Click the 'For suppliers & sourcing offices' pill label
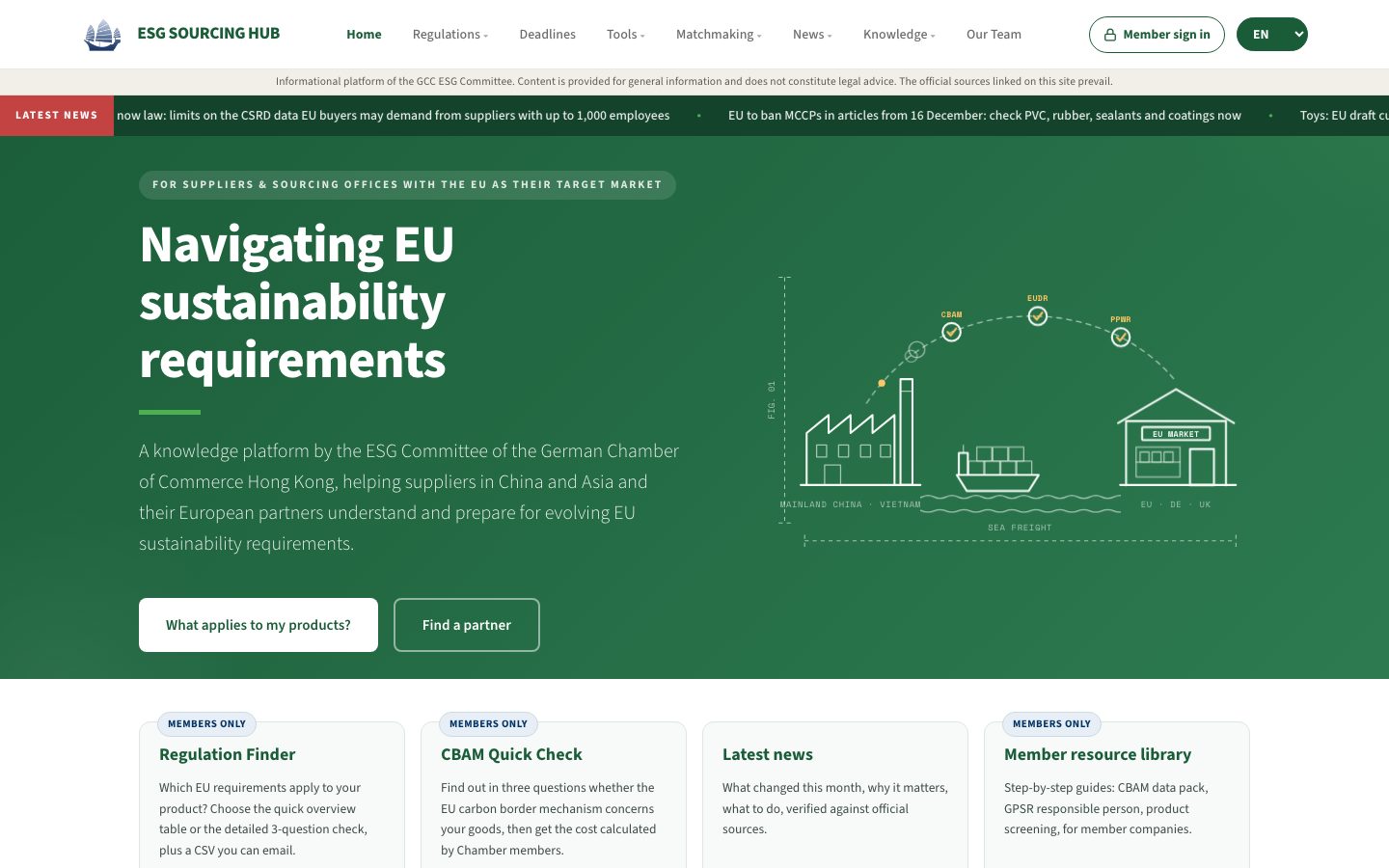 [407, 185]
